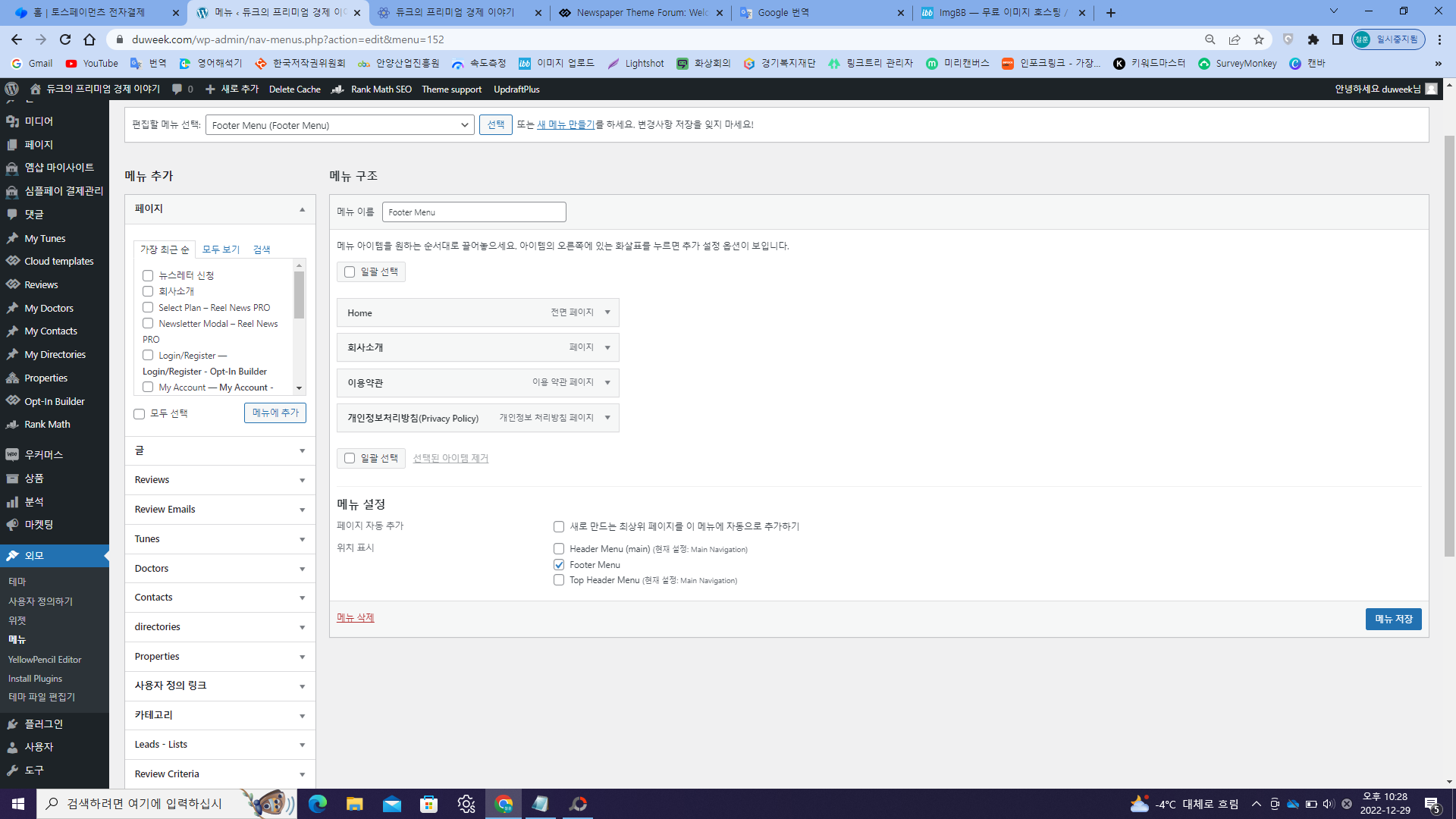The width and height of the screenshot is (1456, 819).
Task: Click the 메뉴 이름 text field
Action: (474, 212)
